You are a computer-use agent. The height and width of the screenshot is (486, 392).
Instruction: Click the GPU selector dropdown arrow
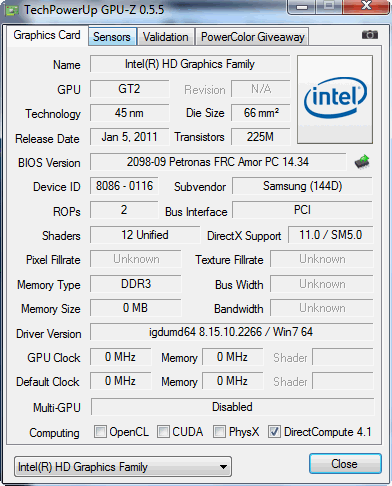[x=223, y=467]
